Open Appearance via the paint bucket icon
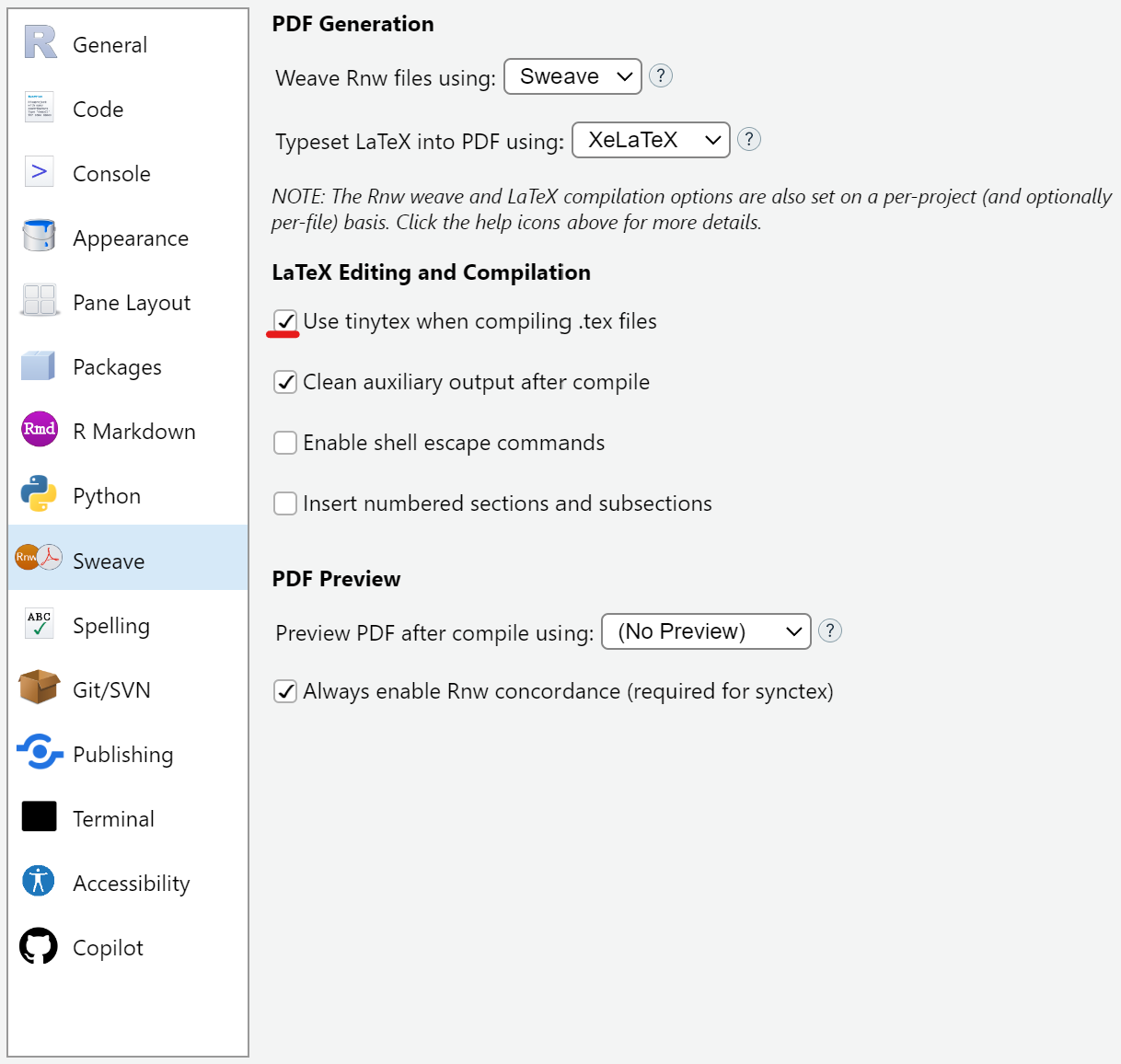Image resolution: width=1121 pixels, height=1064 pixels. click(x=40, y=237)
